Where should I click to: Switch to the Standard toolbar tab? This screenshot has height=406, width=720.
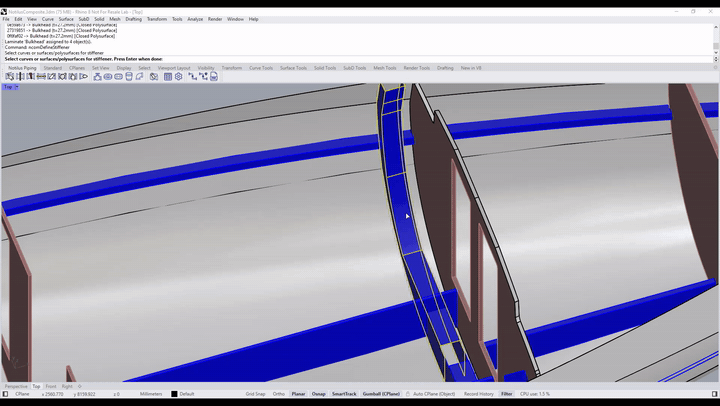pyautogui.click(x=53, y=68)
